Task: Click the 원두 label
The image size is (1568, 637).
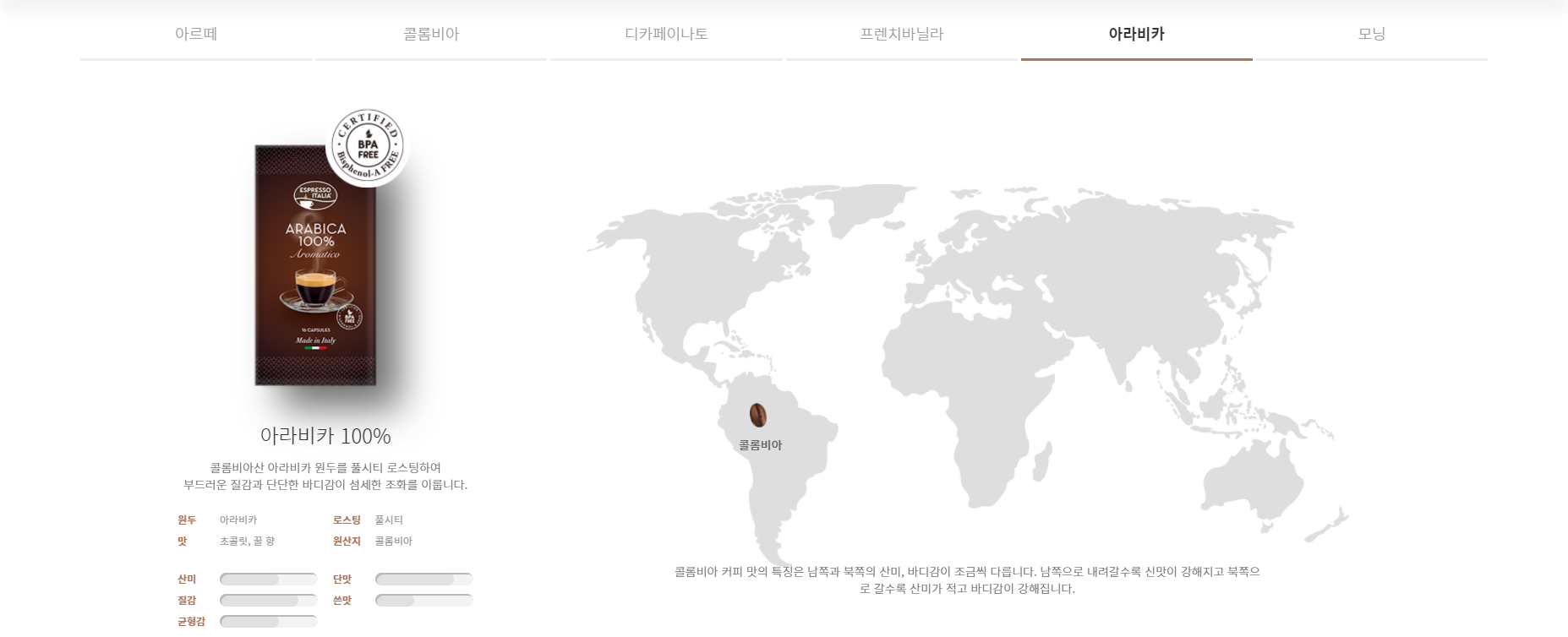Action: (187, 520)
